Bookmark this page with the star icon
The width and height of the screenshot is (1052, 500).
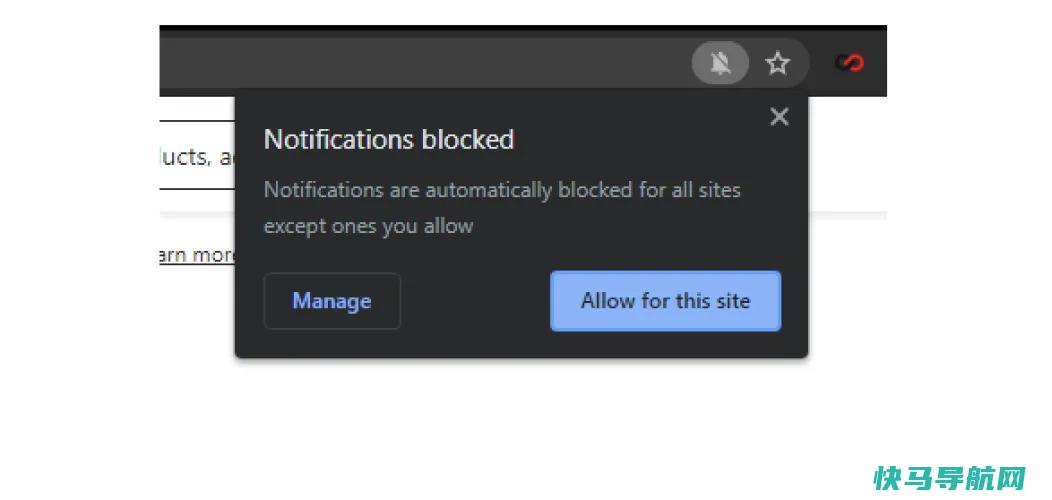[x=778, y=64]
